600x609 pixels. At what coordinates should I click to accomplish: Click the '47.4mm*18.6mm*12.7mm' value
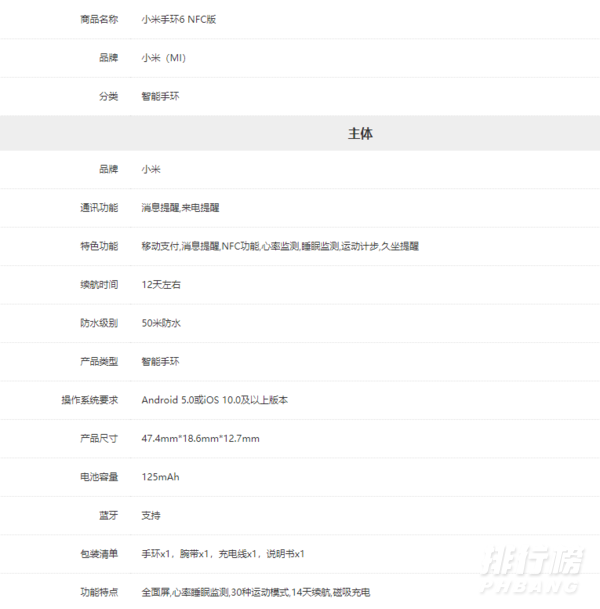[200, 438]
